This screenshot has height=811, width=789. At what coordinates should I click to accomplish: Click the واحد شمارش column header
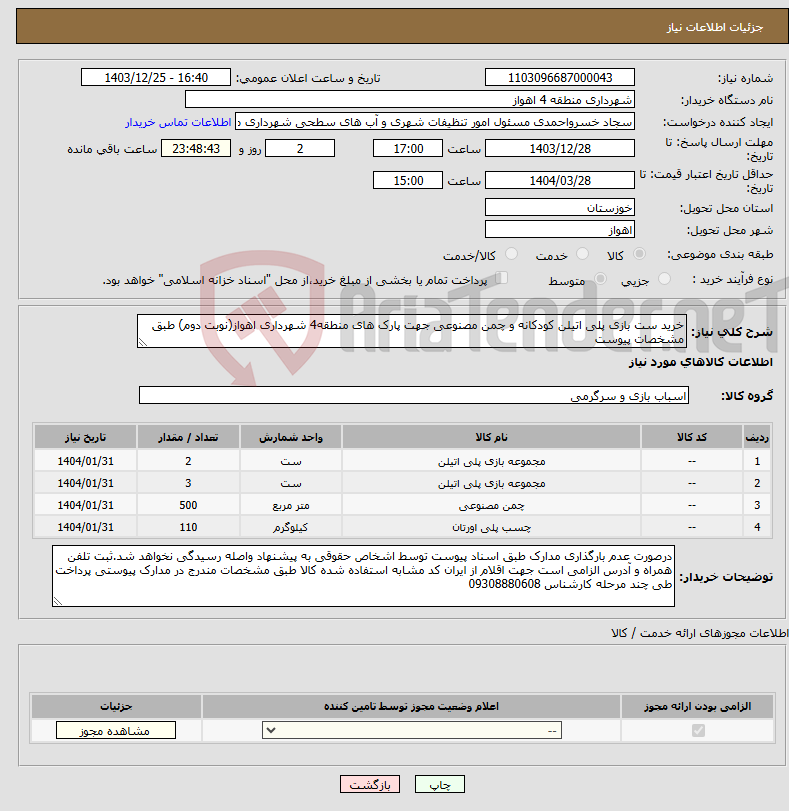pyautogui.click(x=291, y=437)
